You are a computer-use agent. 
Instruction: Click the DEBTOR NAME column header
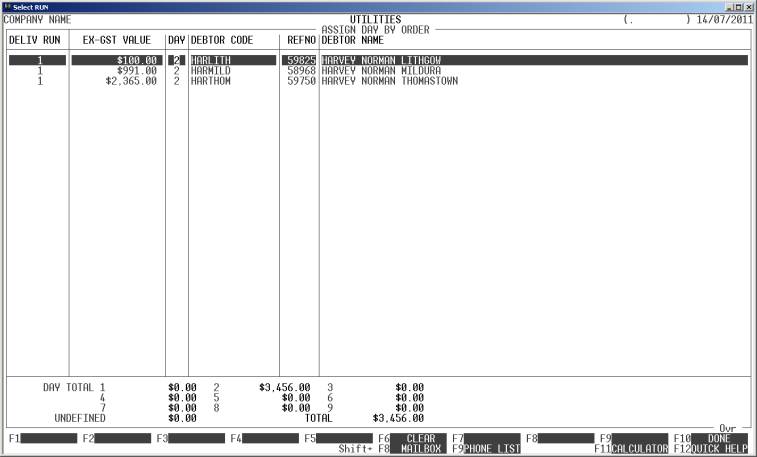(x=352, y=40)
